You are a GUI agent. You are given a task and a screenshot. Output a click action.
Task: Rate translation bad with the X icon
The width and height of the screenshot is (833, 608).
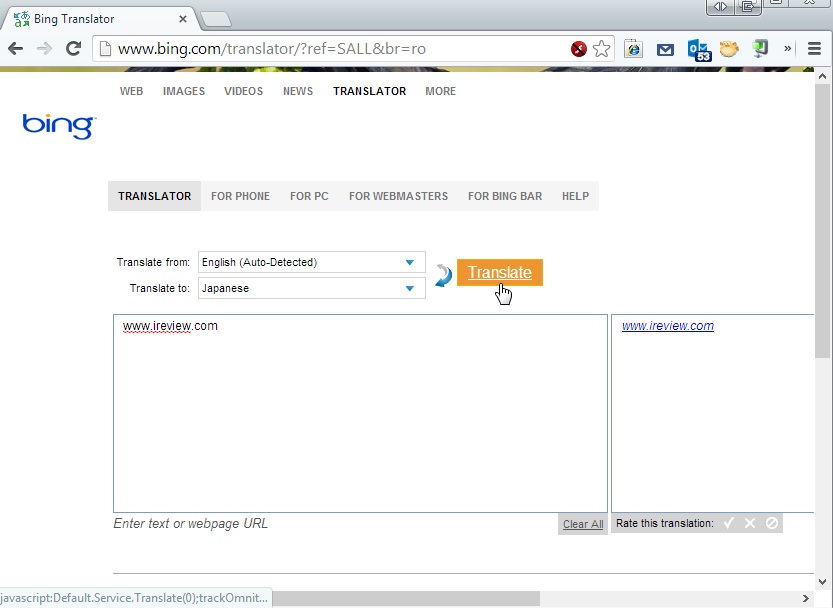750,523
